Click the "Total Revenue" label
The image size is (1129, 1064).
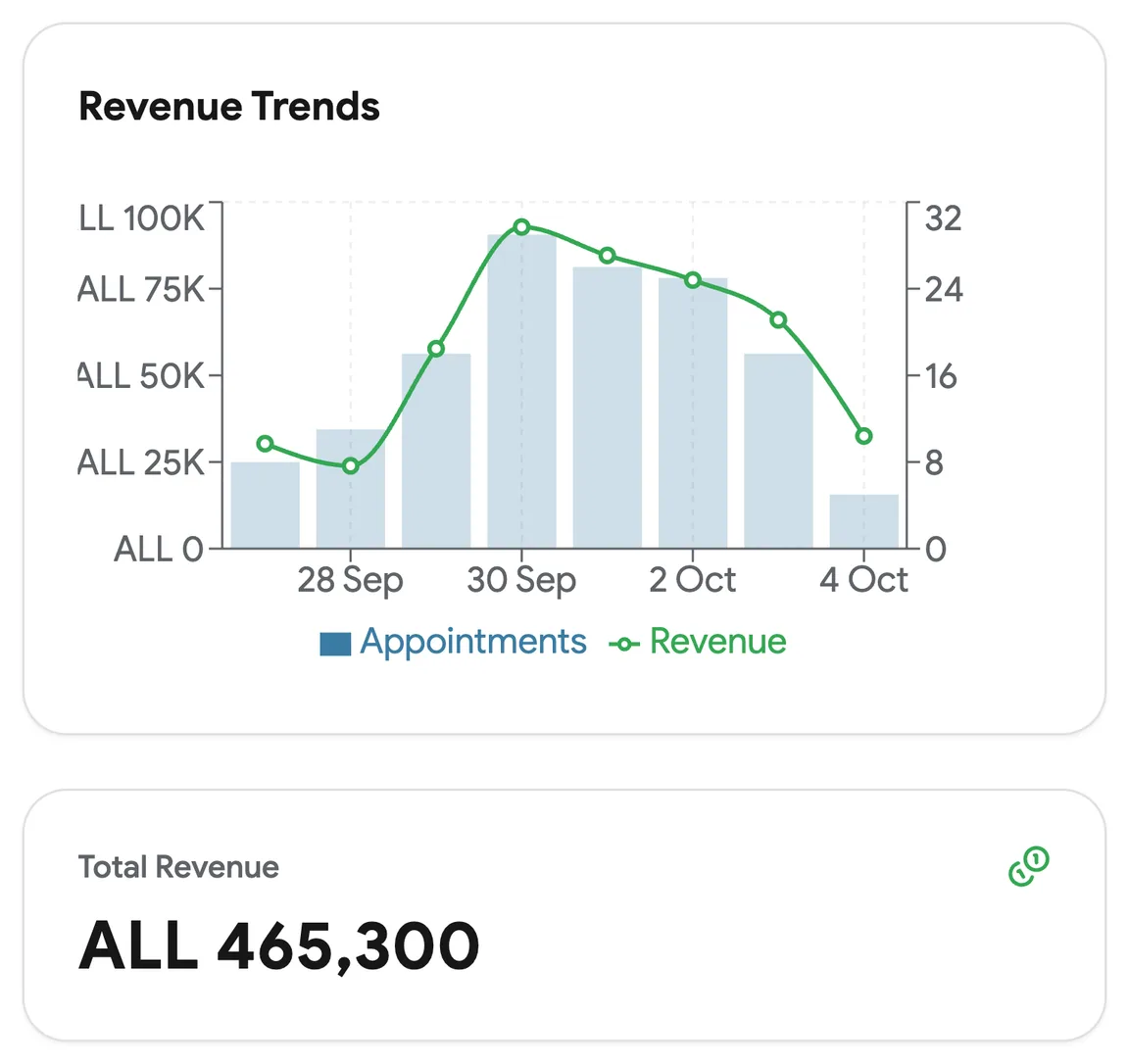pos(178,867)
